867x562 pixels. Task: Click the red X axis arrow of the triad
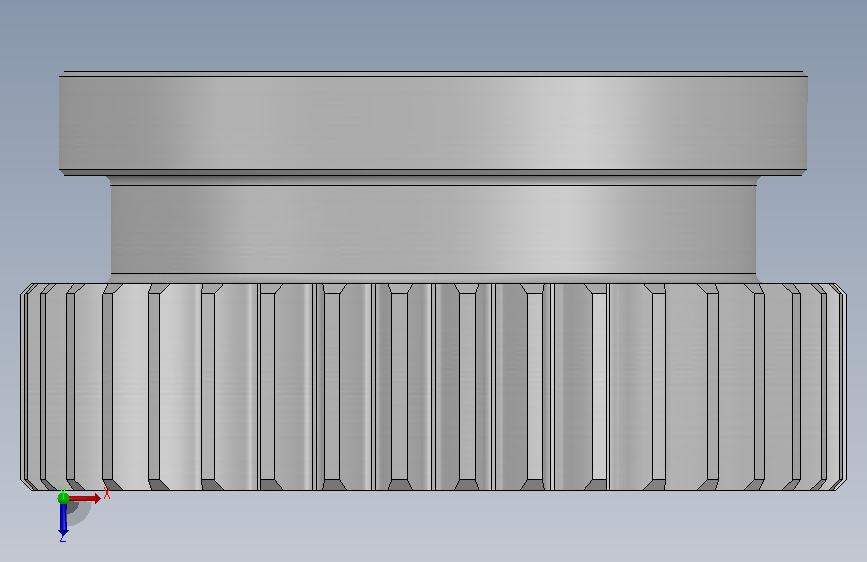pyautogui.click(x=84, y=498)
